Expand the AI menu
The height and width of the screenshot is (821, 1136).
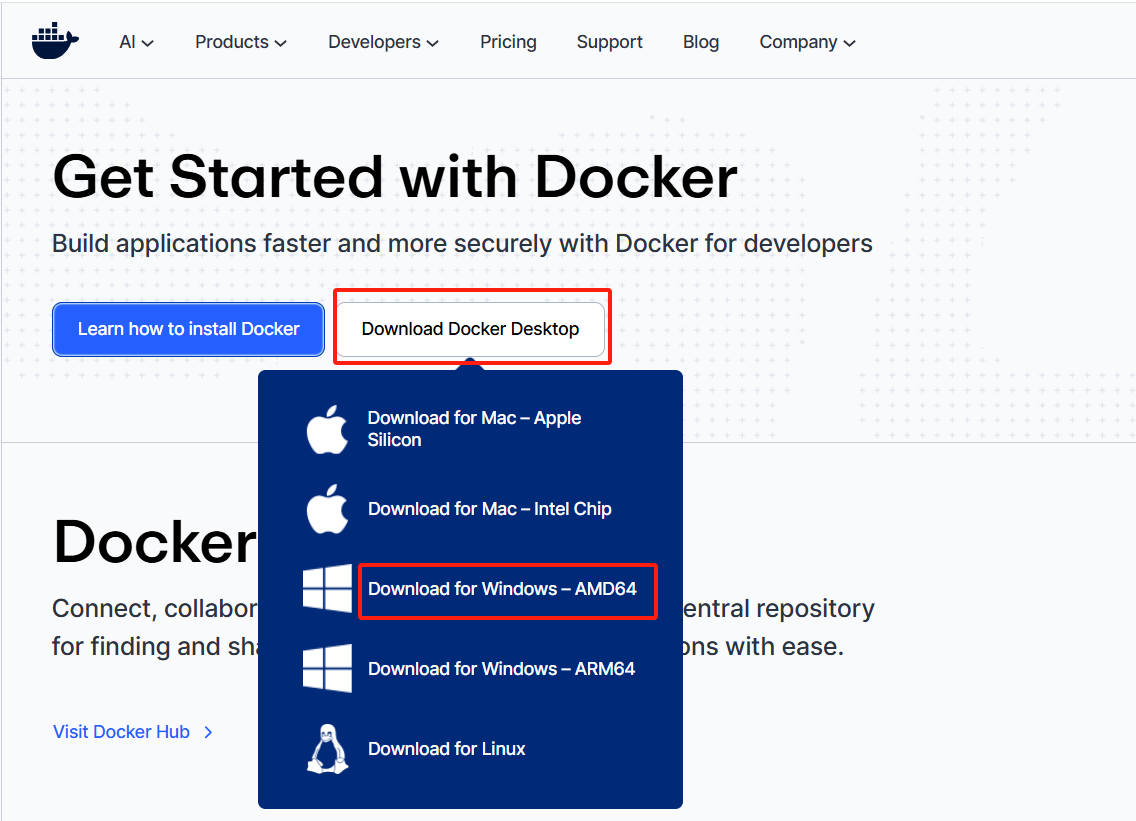[136, 42]
